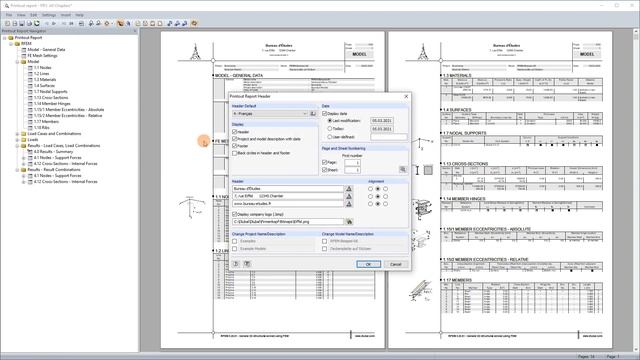Open the View menu
Viewport: 640px width, 360px height.
[x=21, y=15]
